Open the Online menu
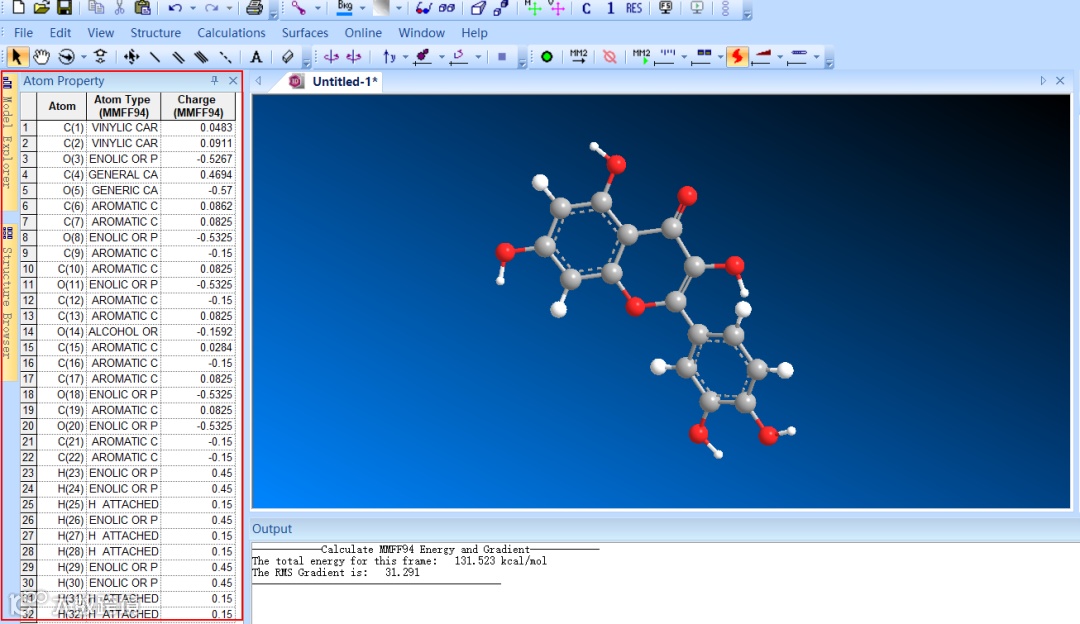 click(x=363, y=32)
